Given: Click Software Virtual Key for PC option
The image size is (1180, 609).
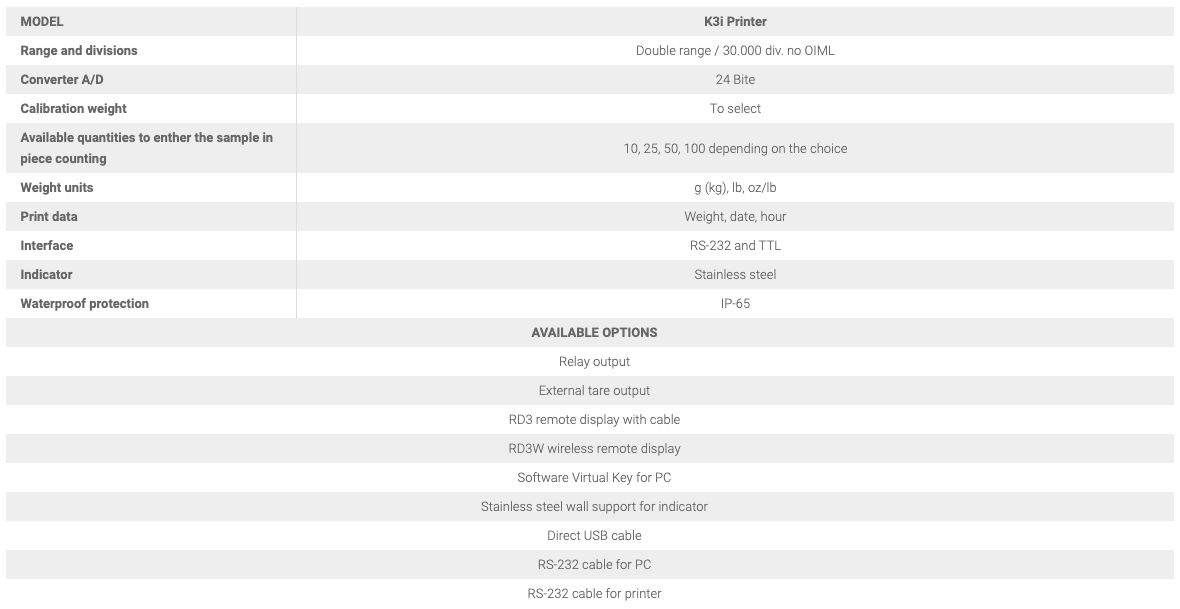Looking at the screenshot, I should click(594, 477).
